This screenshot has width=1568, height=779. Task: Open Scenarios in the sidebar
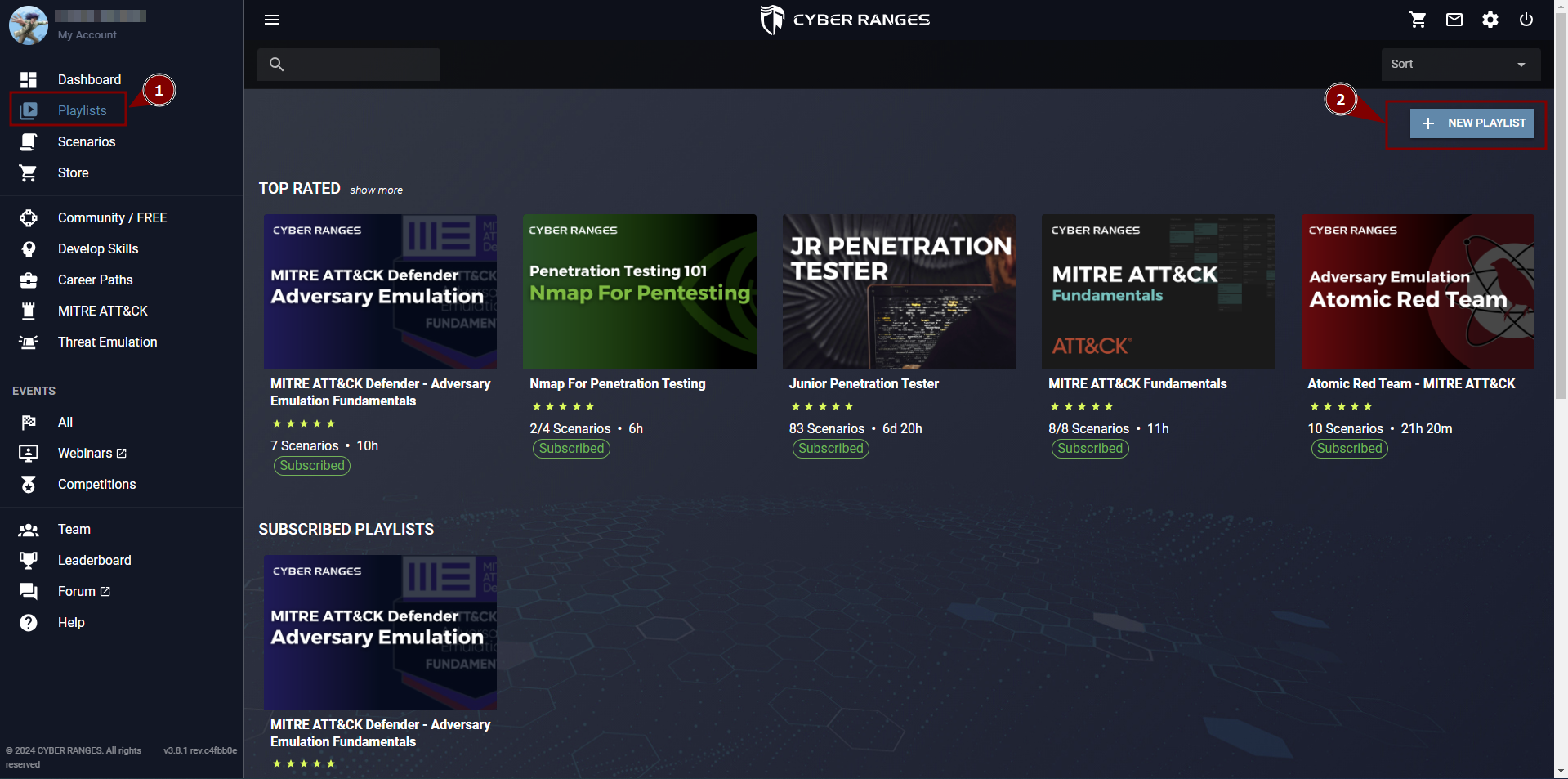click(87, 141)
